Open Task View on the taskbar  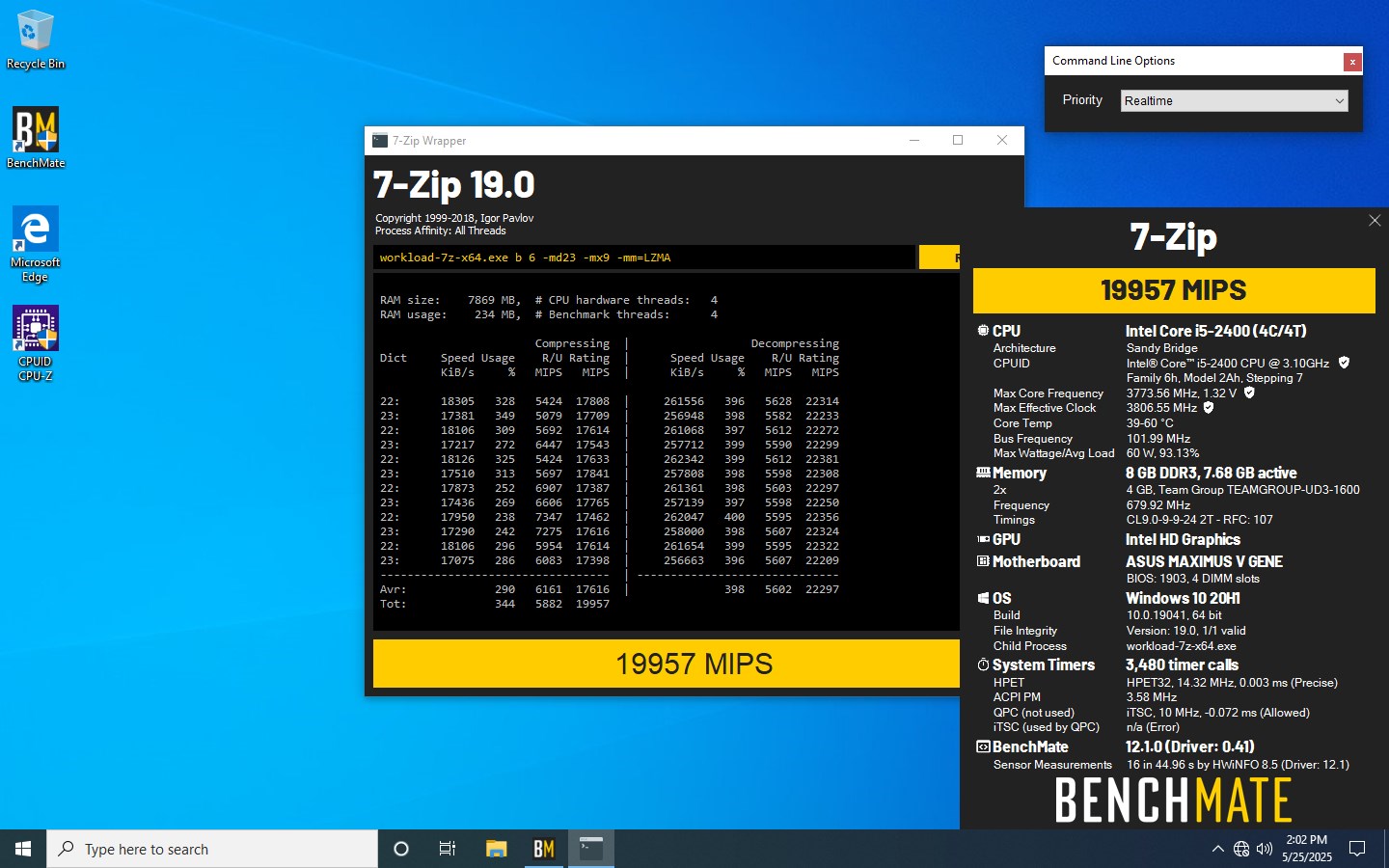(448, 849)
